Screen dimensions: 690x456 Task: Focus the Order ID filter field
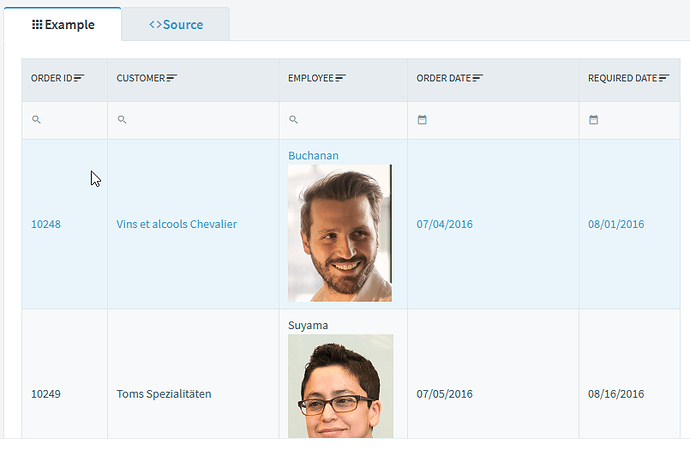(65, 121)
